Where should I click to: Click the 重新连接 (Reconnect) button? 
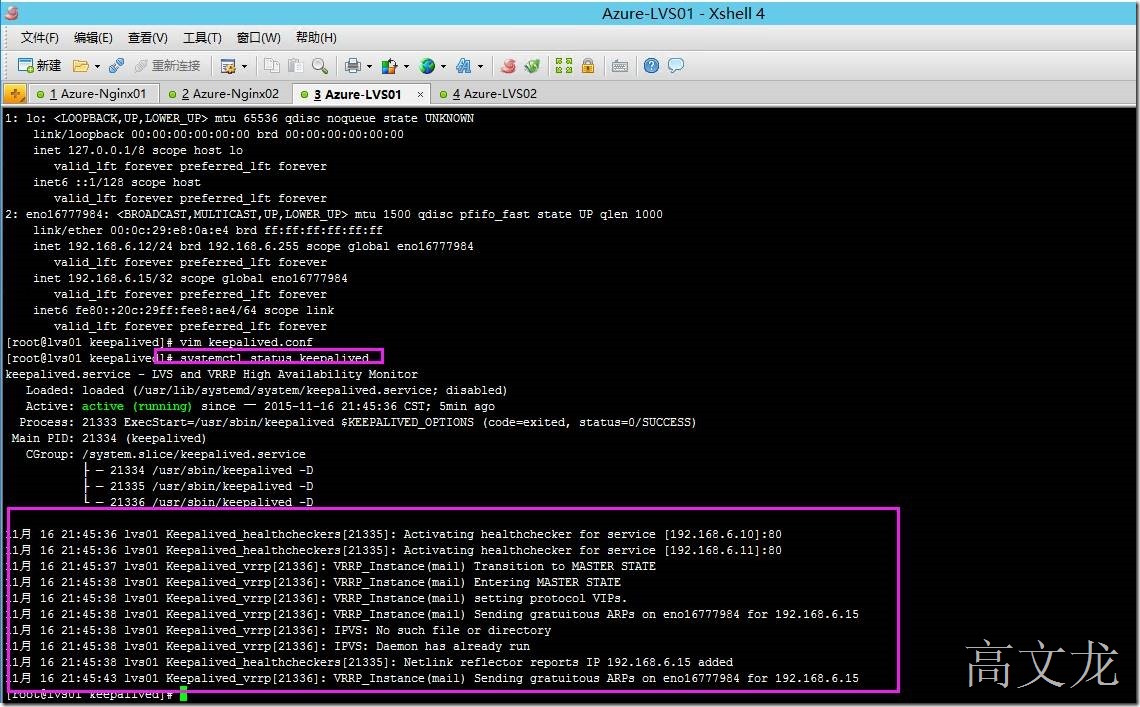(167, 65)
